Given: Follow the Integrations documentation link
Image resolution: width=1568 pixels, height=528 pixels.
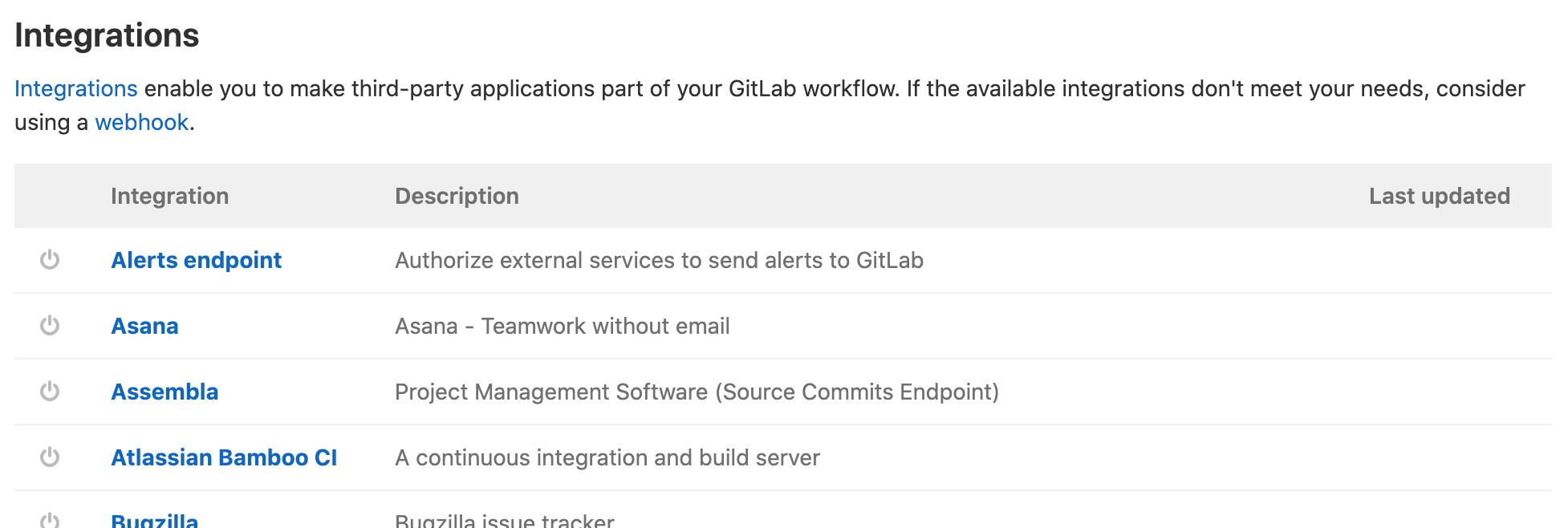Looking at the screenshot, I should point(76,88).
